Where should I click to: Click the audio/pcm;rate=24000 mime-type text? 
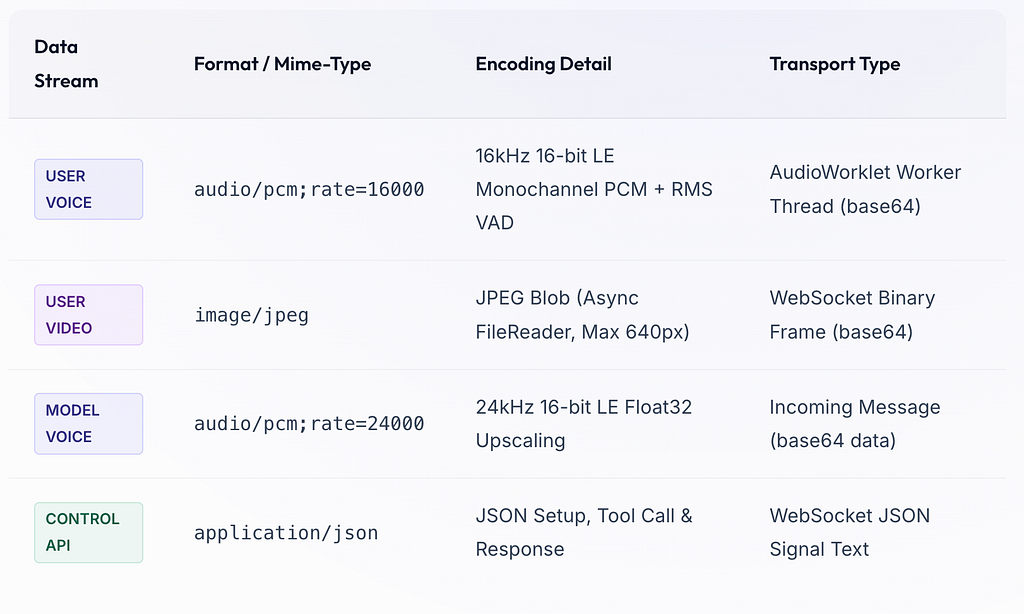coord(309,424)
